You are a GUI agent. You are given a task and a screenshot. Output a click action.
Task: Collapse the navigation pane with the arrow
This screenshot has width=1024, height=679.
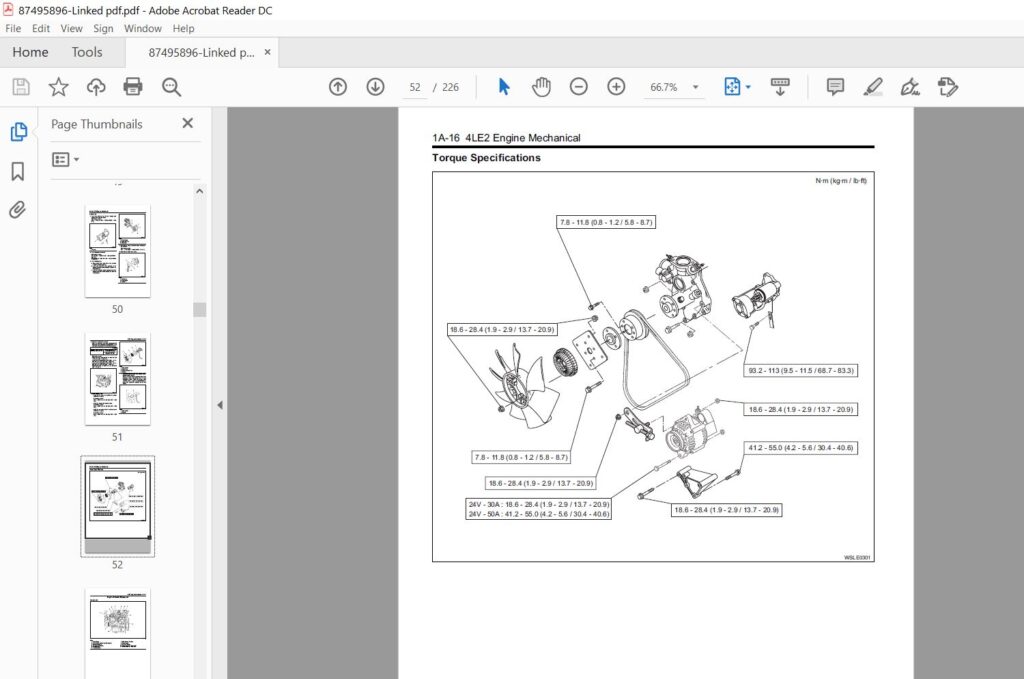pos(220,405)
